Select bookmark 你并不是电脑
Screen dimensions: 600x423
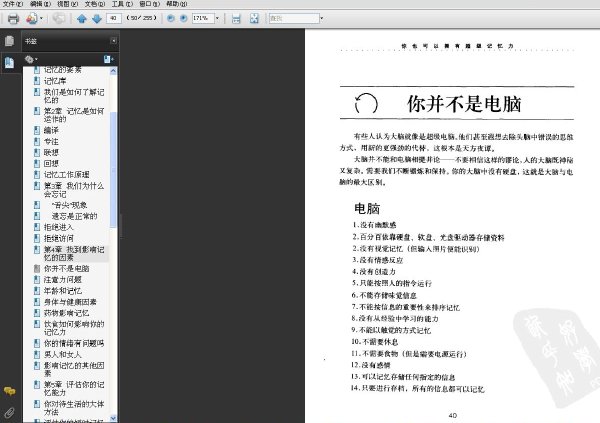[66, 269]
